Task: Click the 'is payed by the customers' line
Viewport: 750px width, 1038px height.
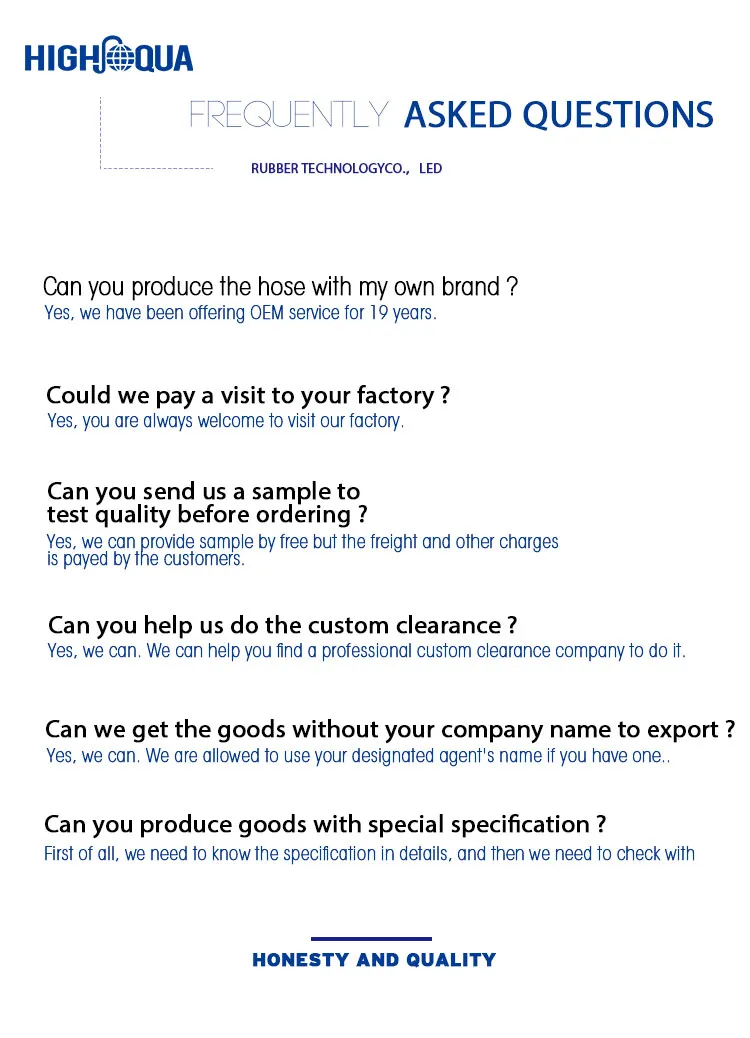Action: 145,559
